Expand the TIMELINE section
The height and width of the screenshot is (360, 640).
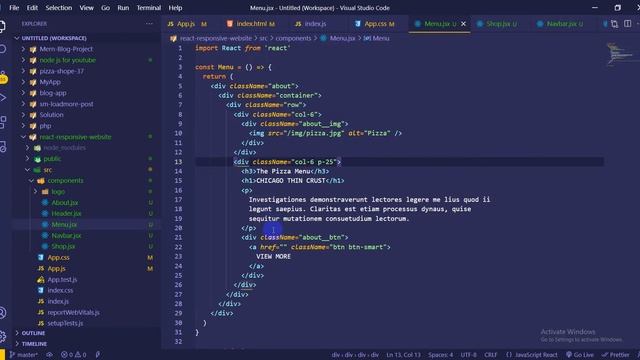point(33,344)
